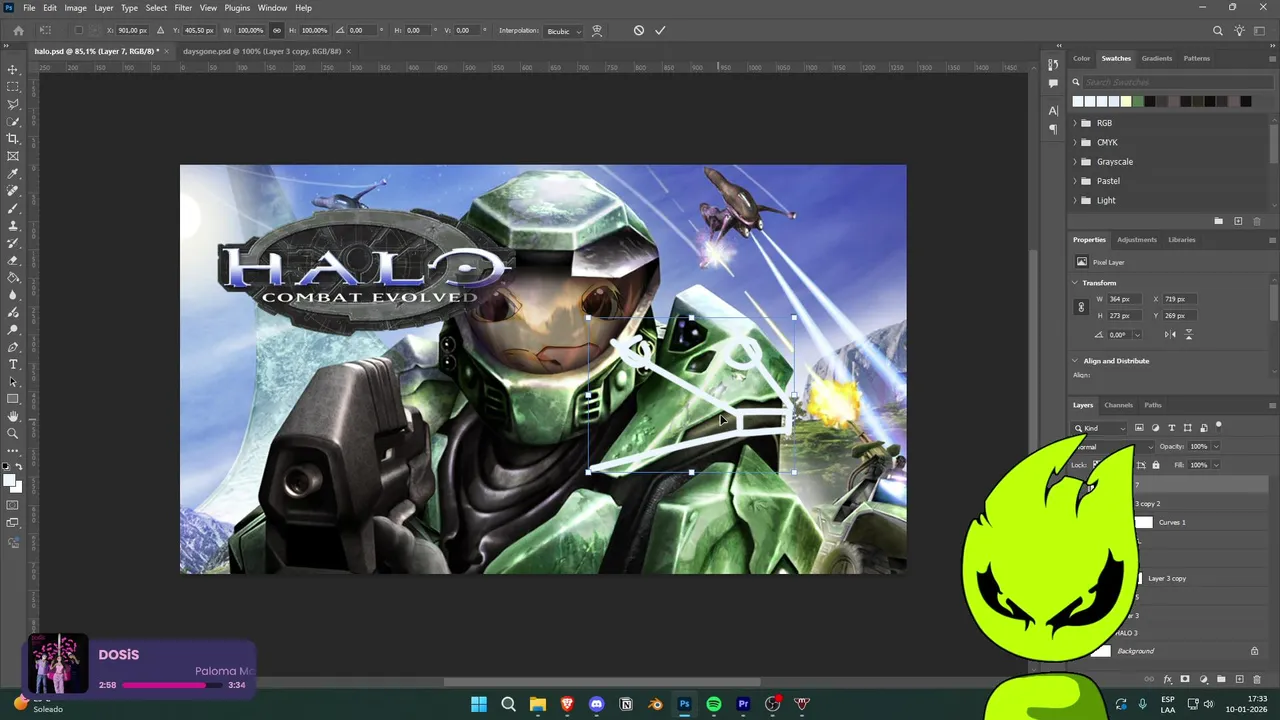Open the Paragraph panel icon
1280x720 pixels.
1053,129
